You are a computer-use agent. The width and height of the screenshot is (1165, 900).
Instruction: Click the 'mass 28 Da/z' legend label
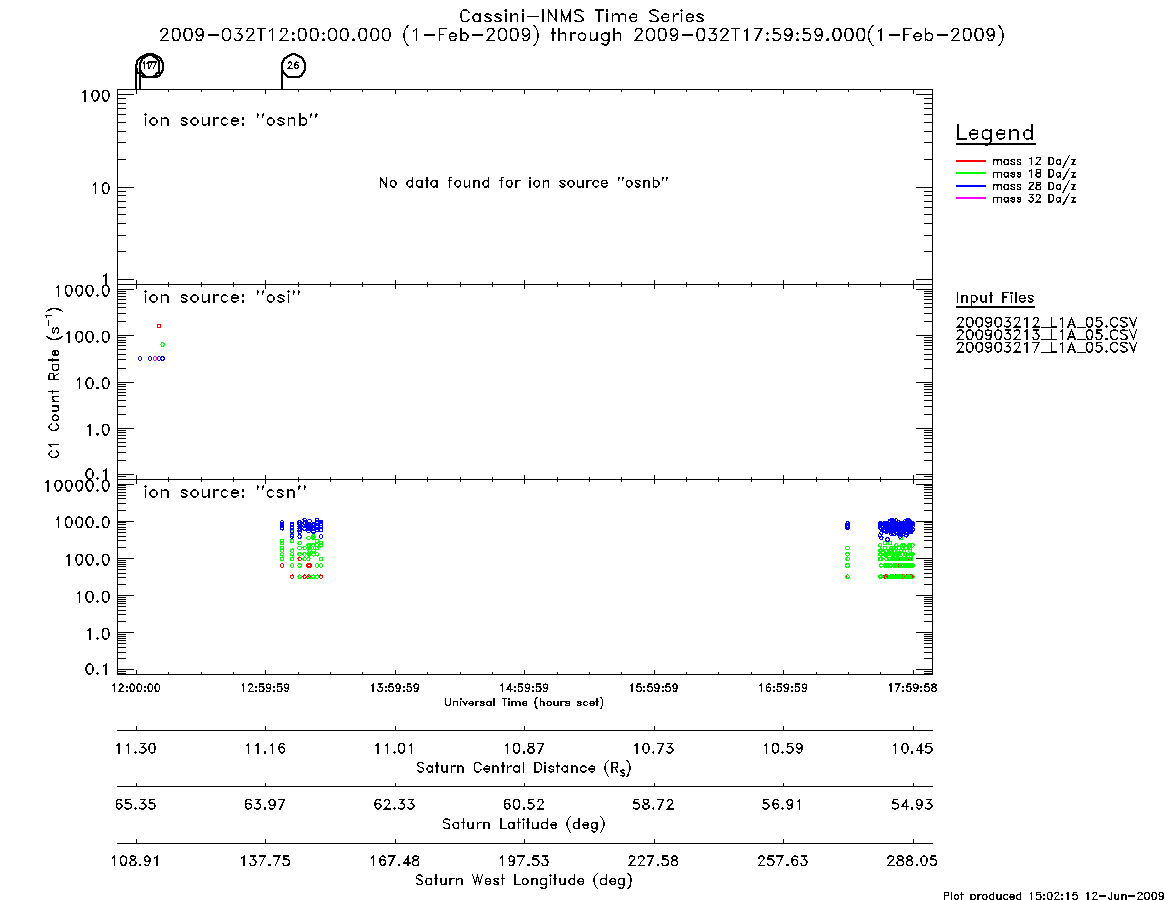click(x=1034, y=187)
